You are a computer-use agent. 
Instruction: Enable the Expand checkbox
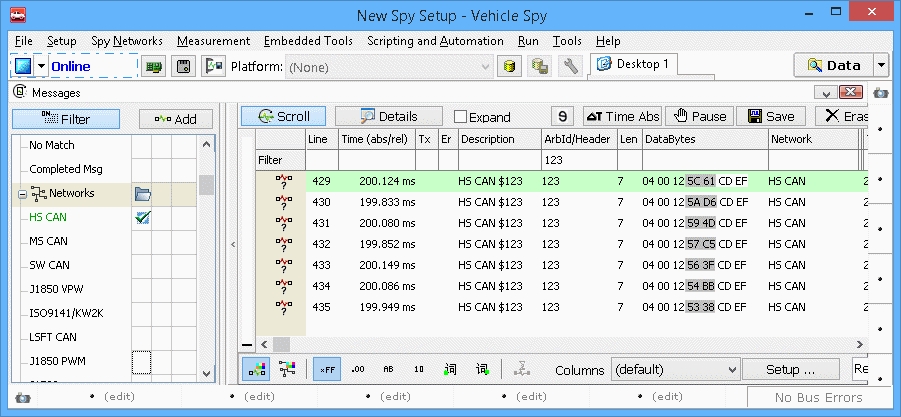tap(461, 117)
